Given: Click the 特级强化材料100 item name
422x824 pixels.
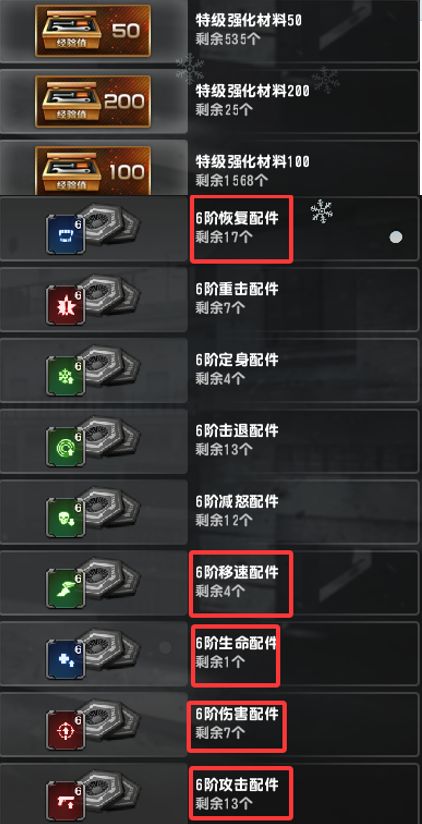Looking at the screenshot, I should pos(252,161).
